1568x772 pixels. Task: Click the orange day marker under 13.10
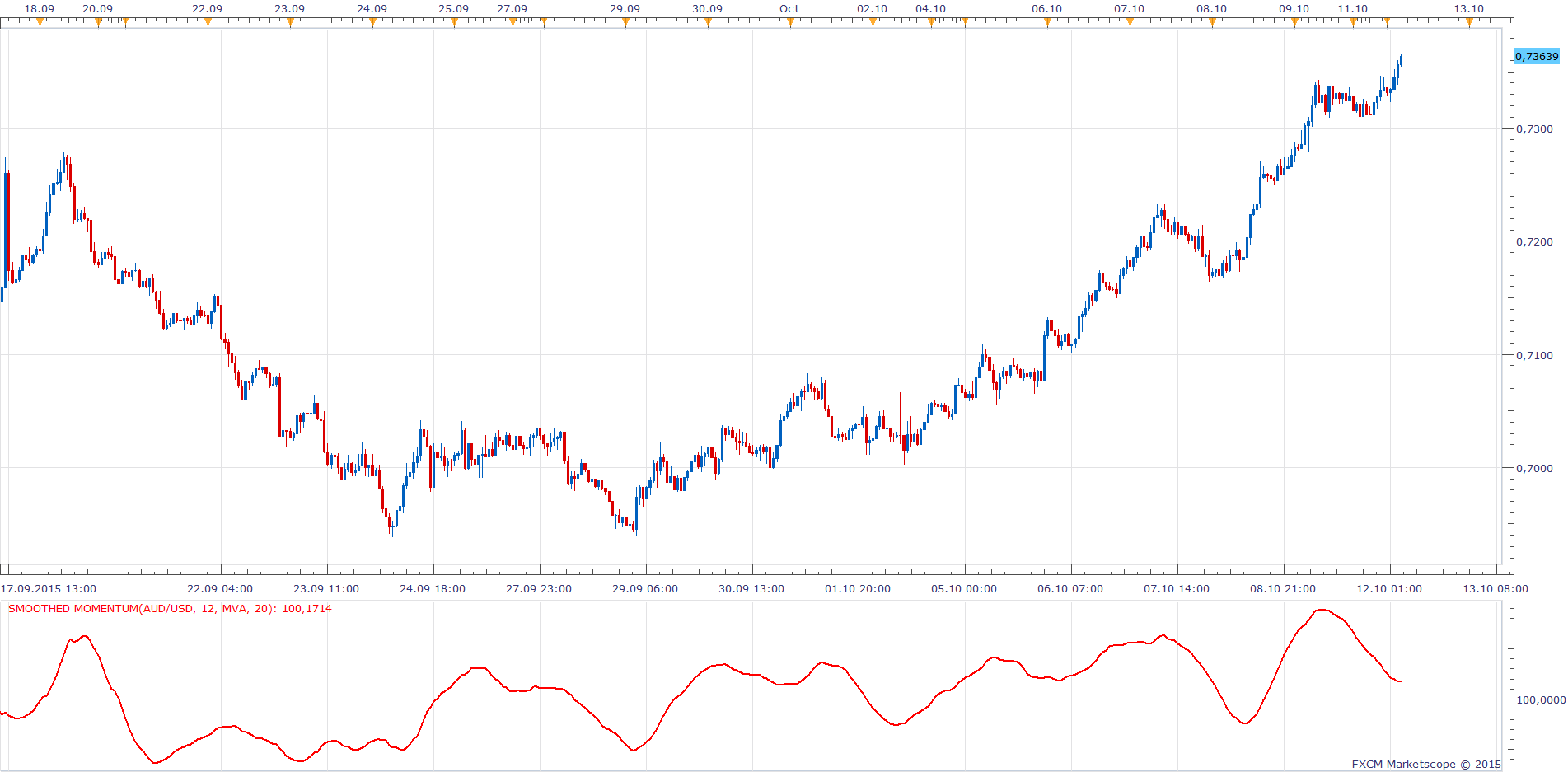1469,22
